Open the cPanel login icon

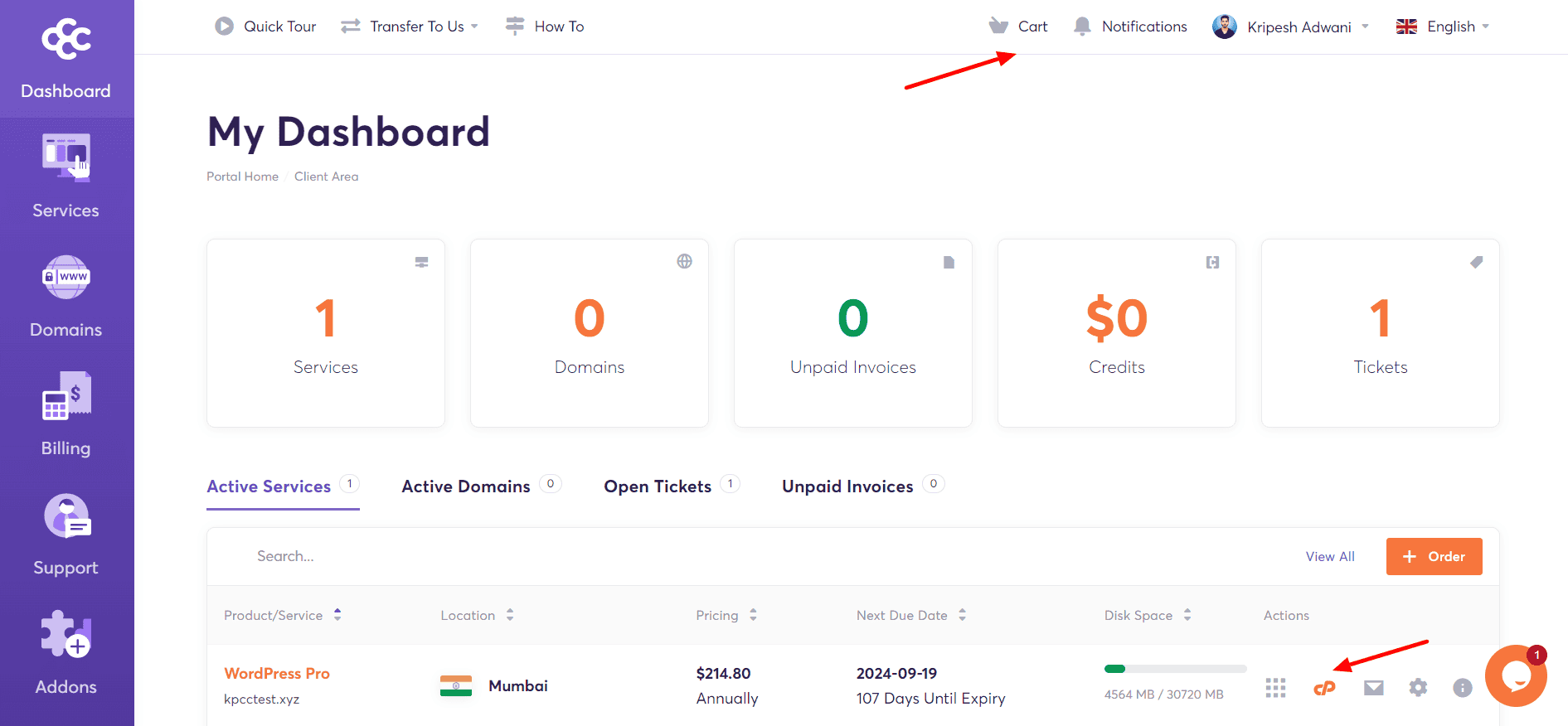(1324, 688)
